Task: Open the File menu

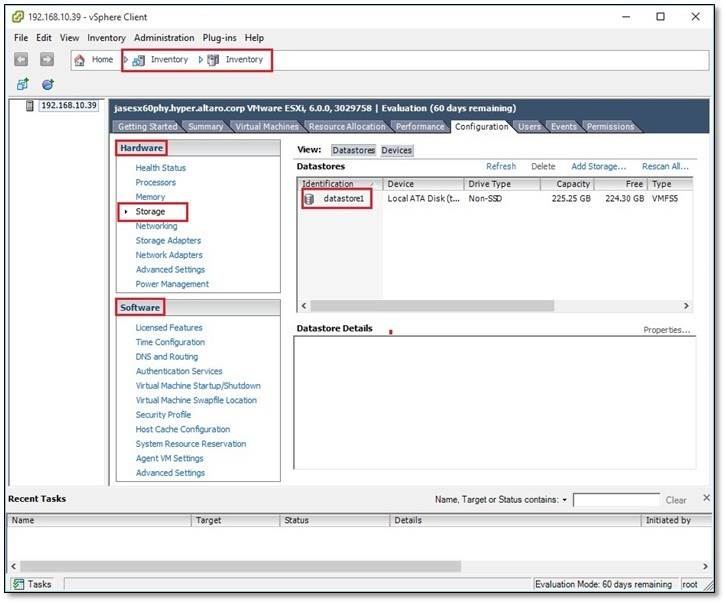Action: coord(21,38)
